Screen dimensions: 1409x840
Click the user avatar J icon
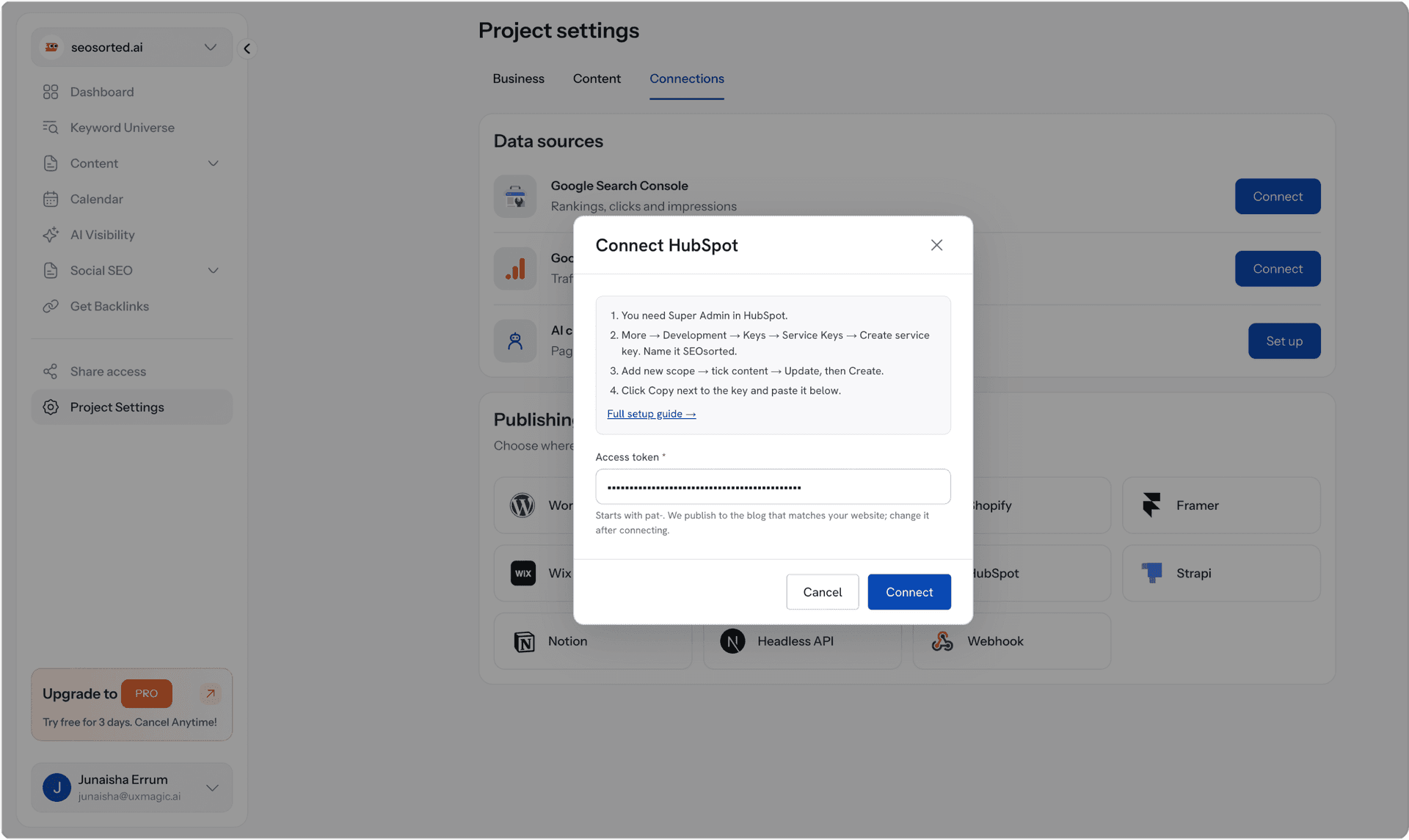pyautogui.click(x=57, y=787)
